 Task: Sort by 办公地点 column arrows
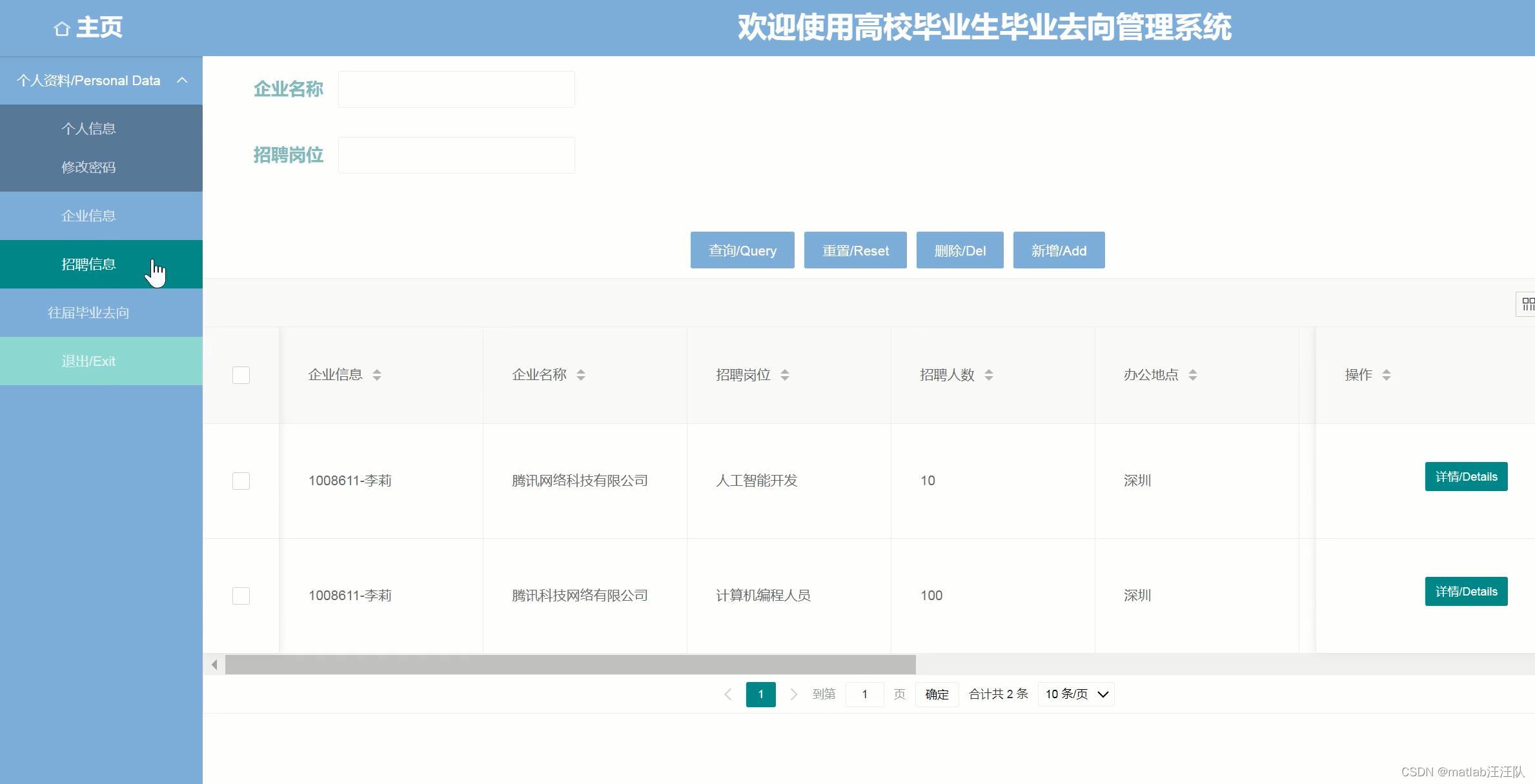1193,375
